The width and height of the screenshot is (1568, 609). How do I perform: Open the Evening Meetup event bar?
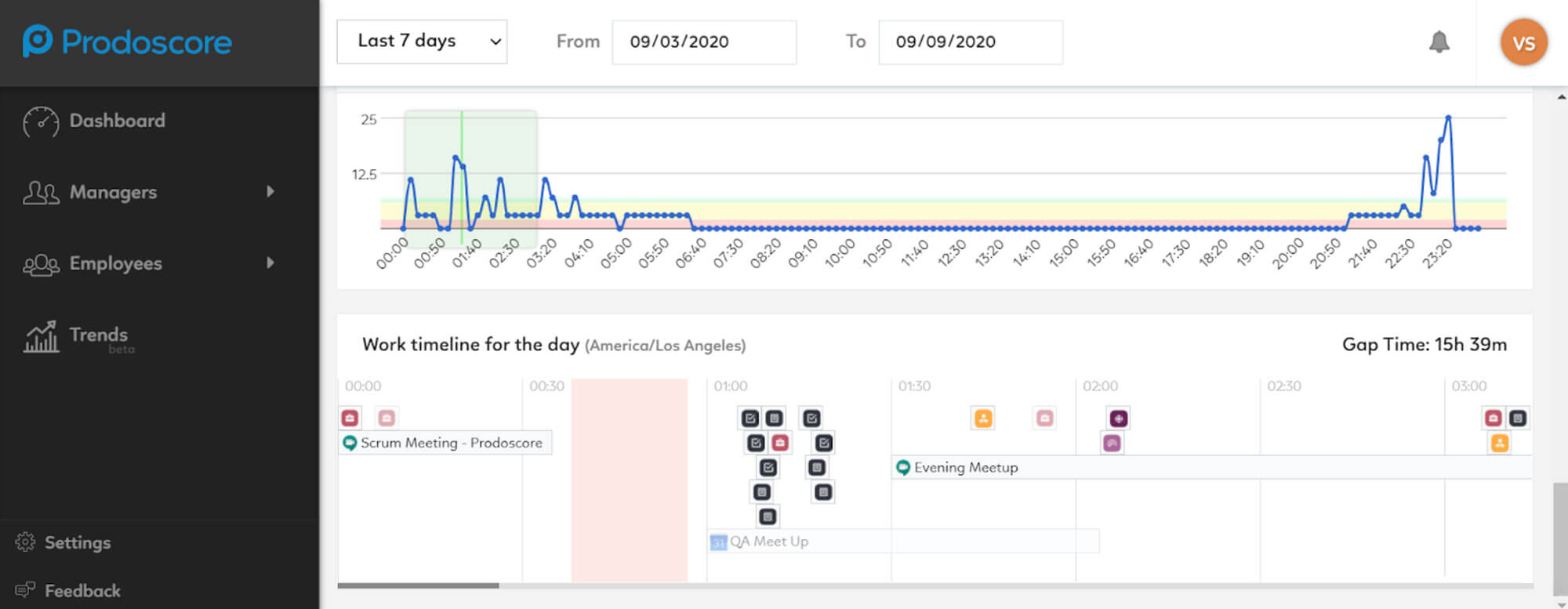pyautogui.click(x=1212, y=468)
